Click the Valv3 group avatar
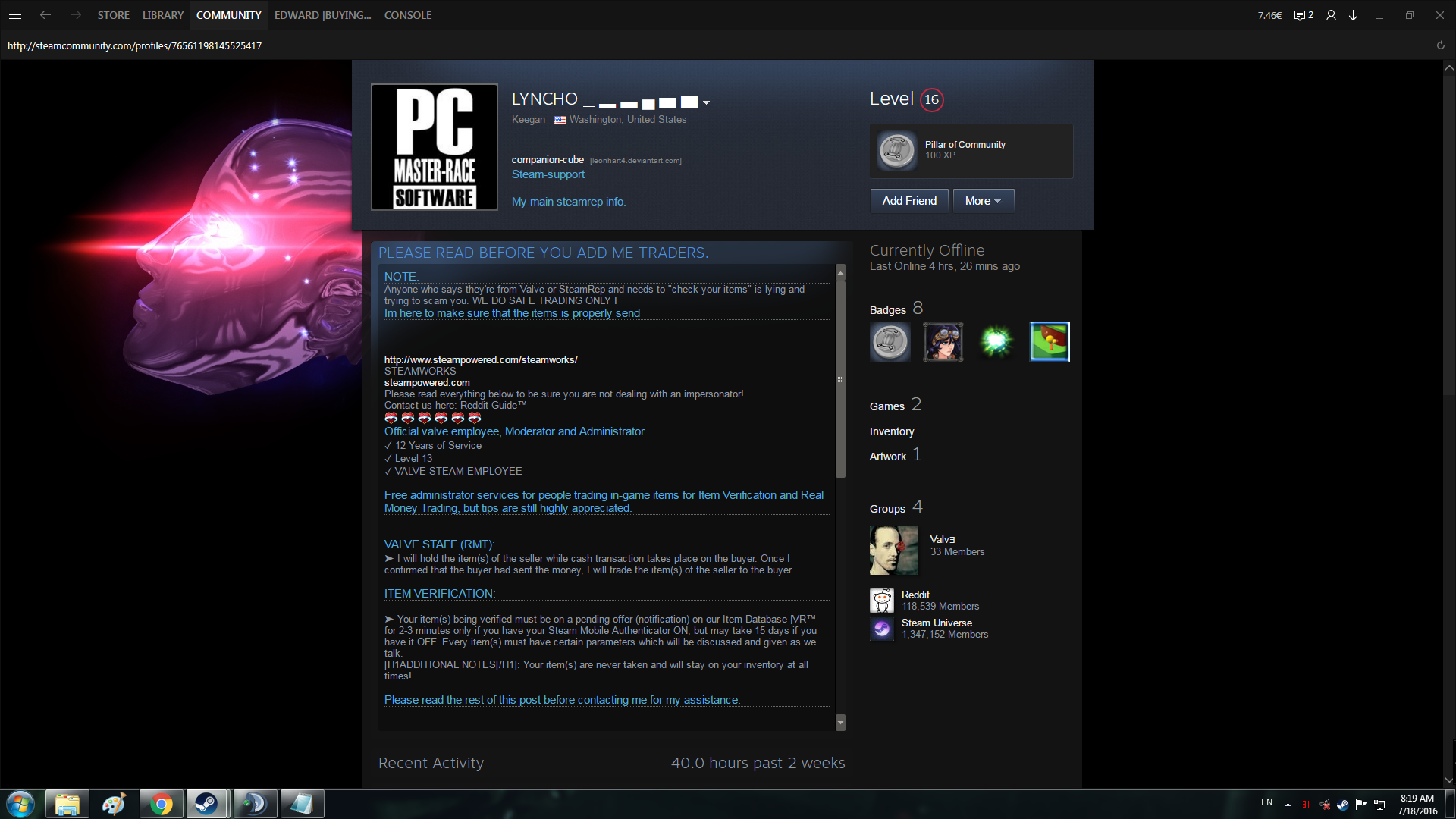This screenshot has width=1456, height=819. [x=893, y=551]
